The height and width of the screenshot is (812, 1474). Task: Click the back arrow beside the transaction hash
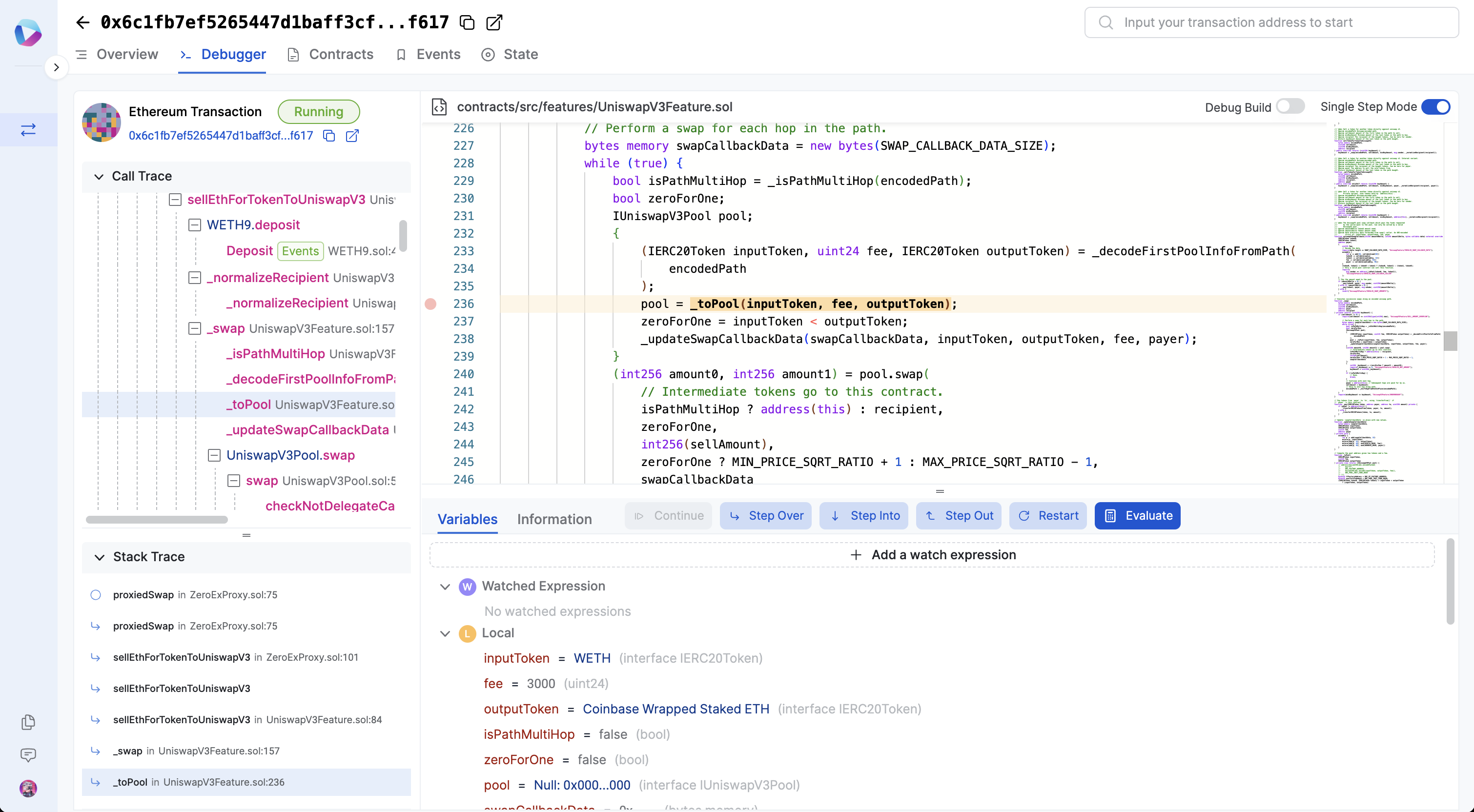(x=83, y=22)
